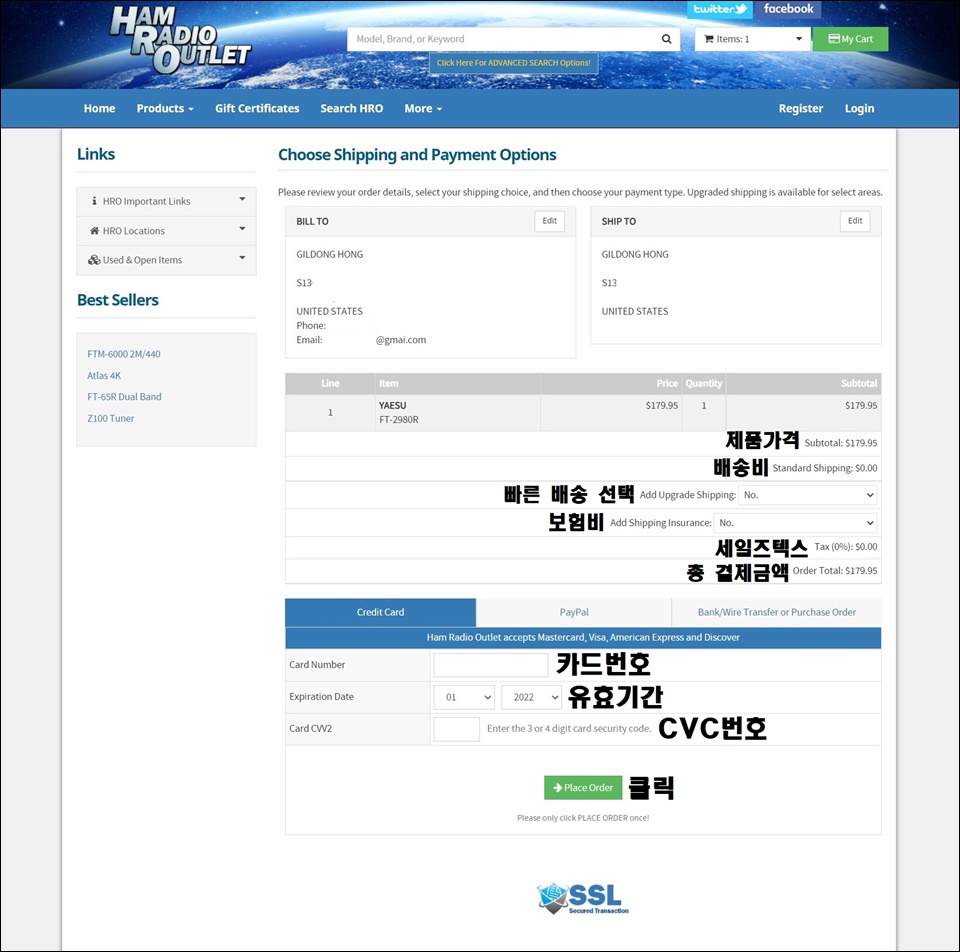The image size is (960, 952).
Task: Switch to Bank/Wire Transfer or Purchase Order tab
Action: (776, 612)
